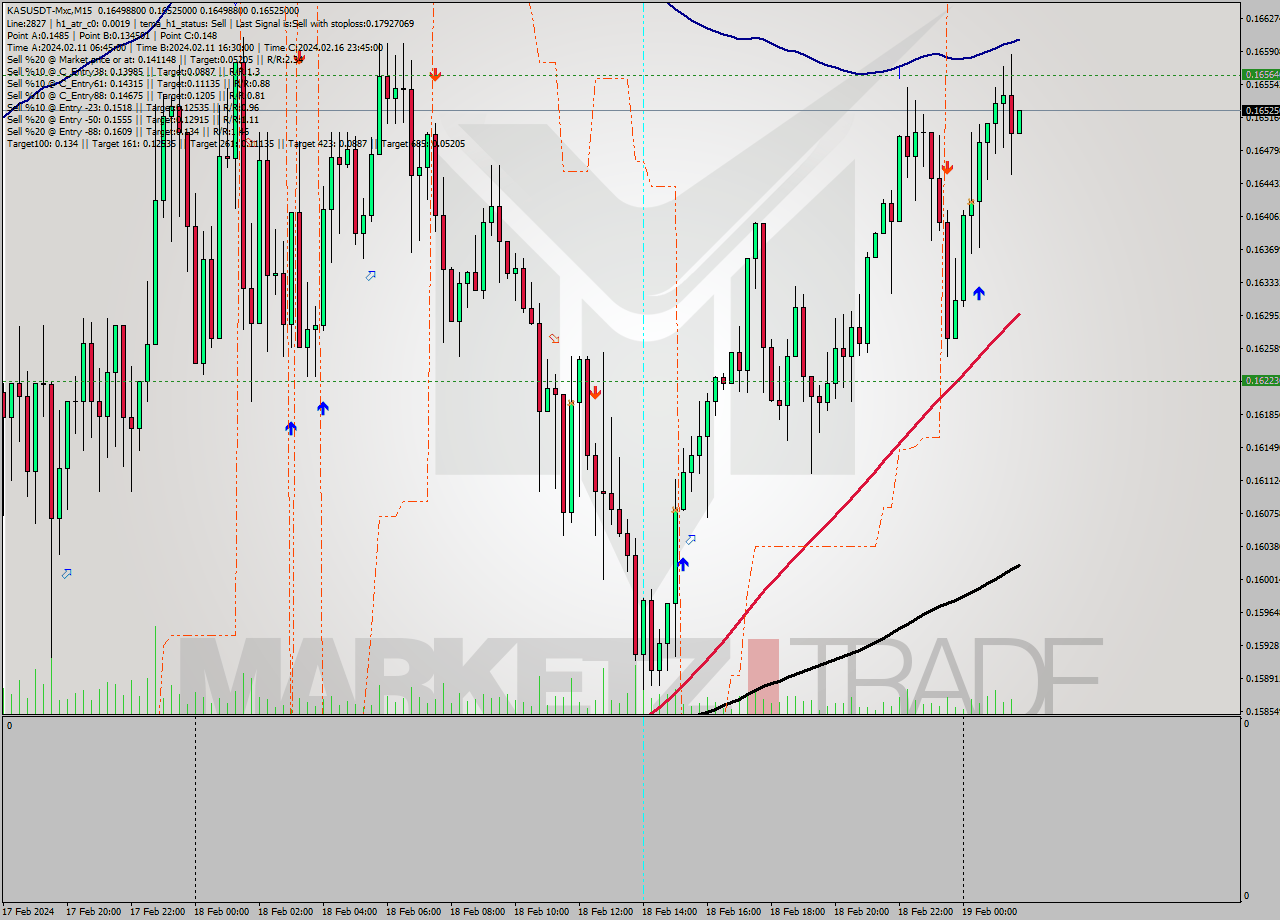Click the green 0.16223 price level tag
The width and height of the screenshot is (1280, 920).
pyautogui.click(x=1260, y=380)
